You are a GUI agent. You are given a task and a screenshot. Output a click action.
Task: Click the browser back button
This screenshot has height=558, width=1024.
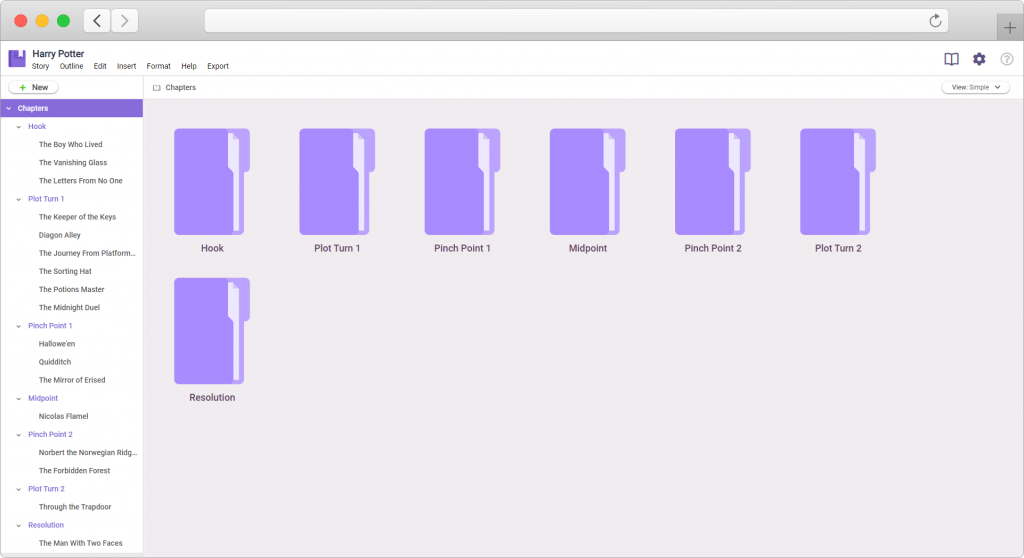[97, 21]
